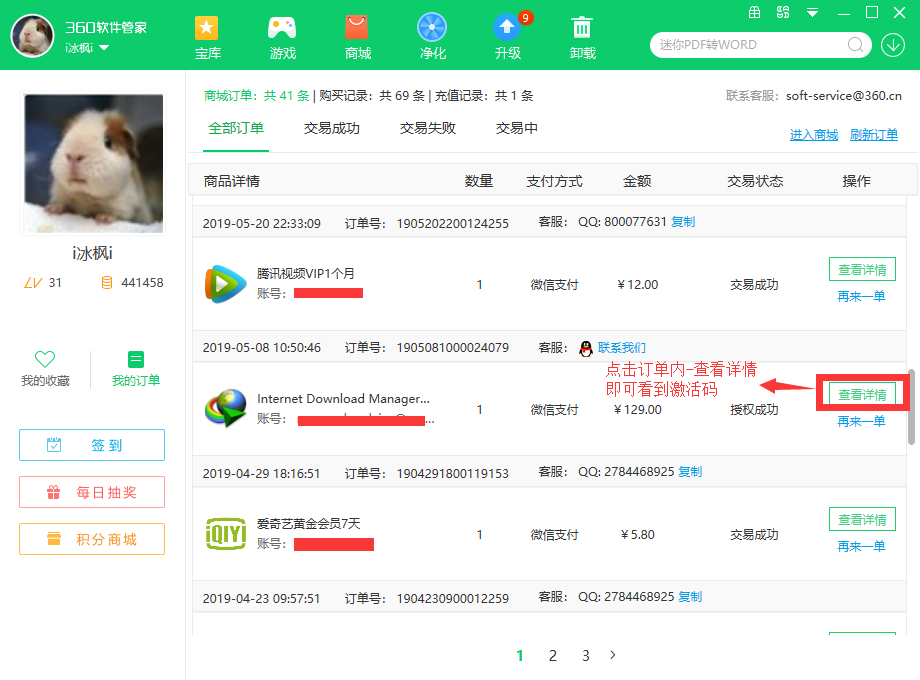Click the LV 31 level badge
Image resolution: width=920 pixels, height=680 pixels.
(x=42, y=283)
